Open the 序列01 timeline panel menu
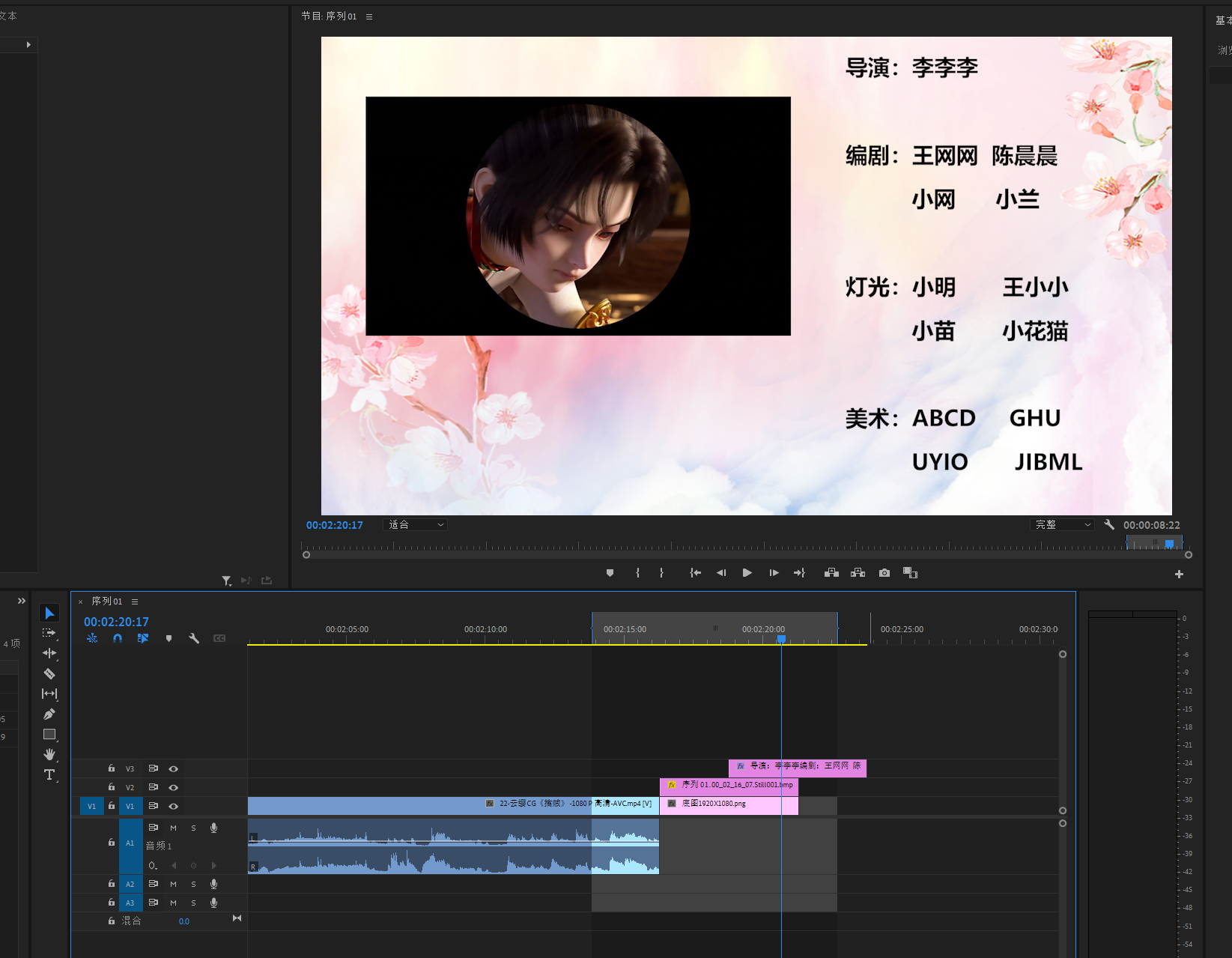This screenshot has width=1232, height=958. pos(135,601)
